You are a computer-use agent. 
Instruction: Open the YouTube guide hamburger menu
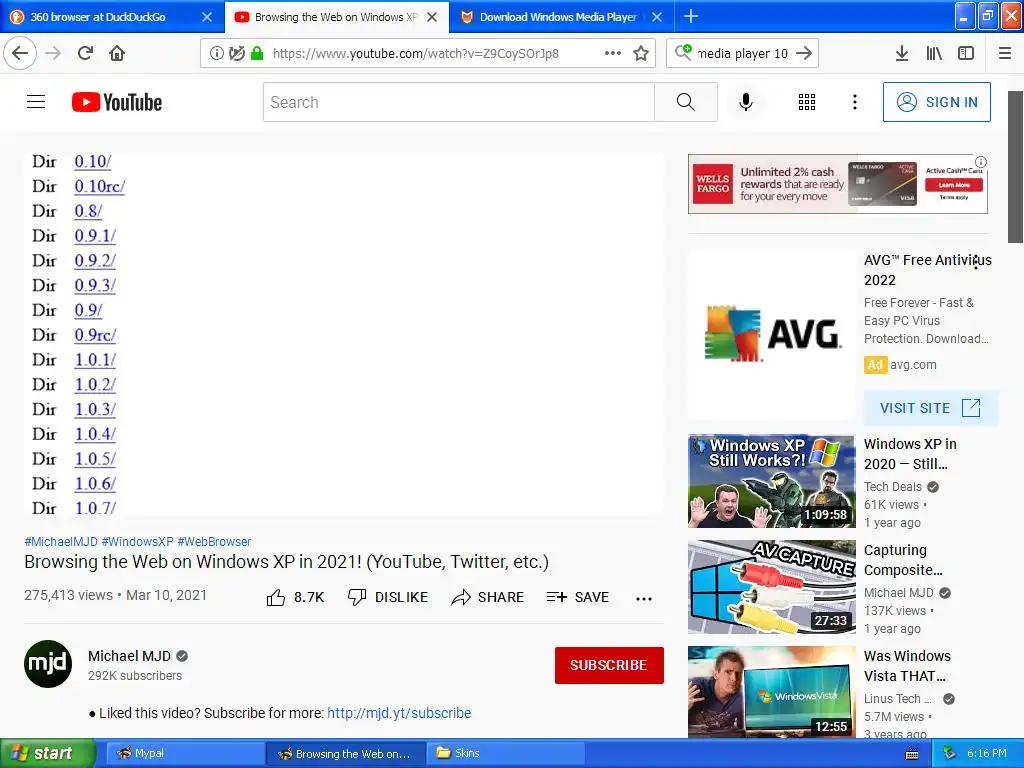[36, 102]
